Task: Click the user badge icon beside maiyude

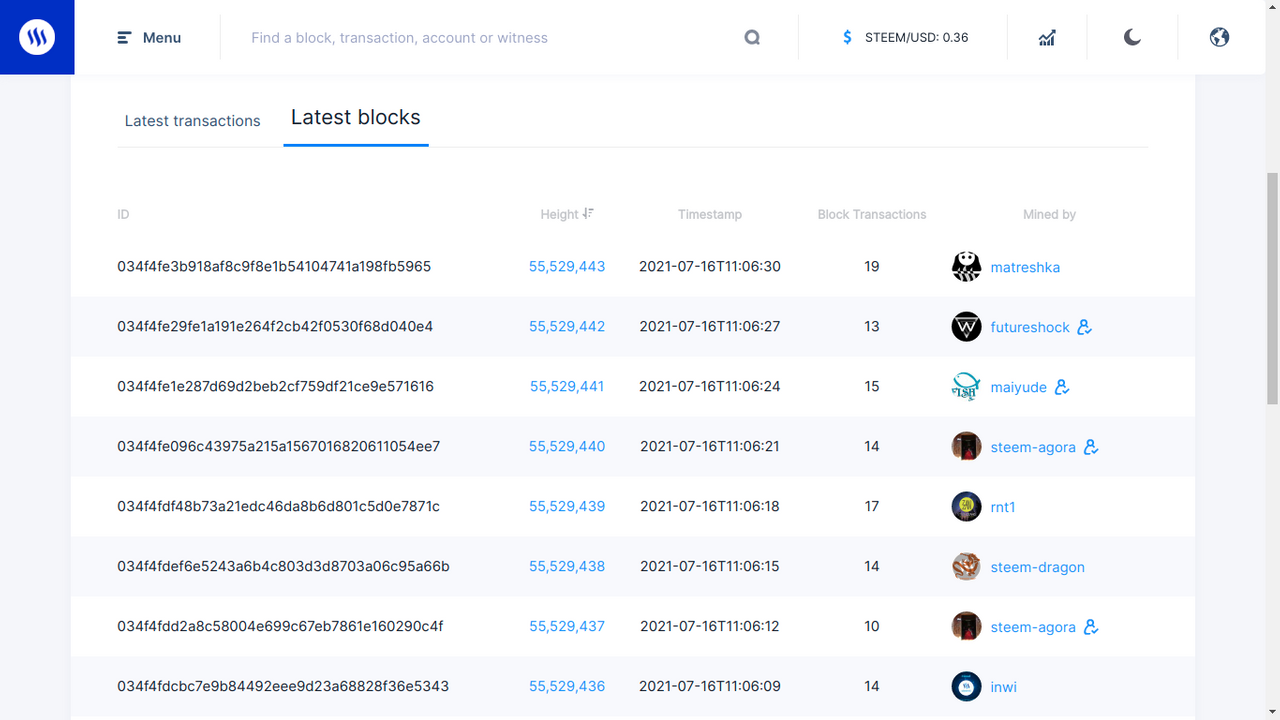Action: click(x=1062, y=387)
